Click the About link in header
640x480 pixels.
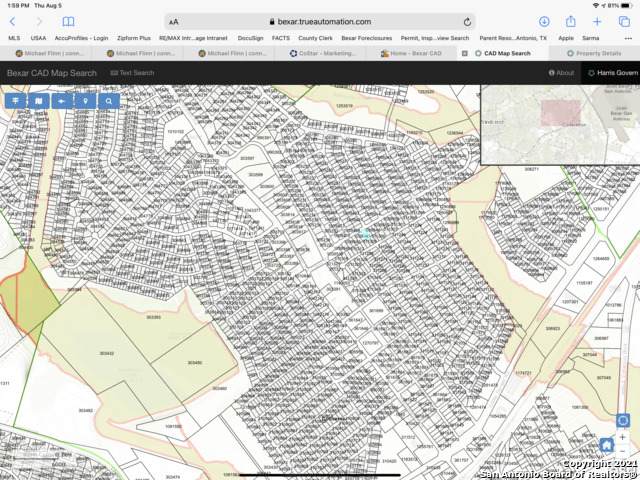561,73
